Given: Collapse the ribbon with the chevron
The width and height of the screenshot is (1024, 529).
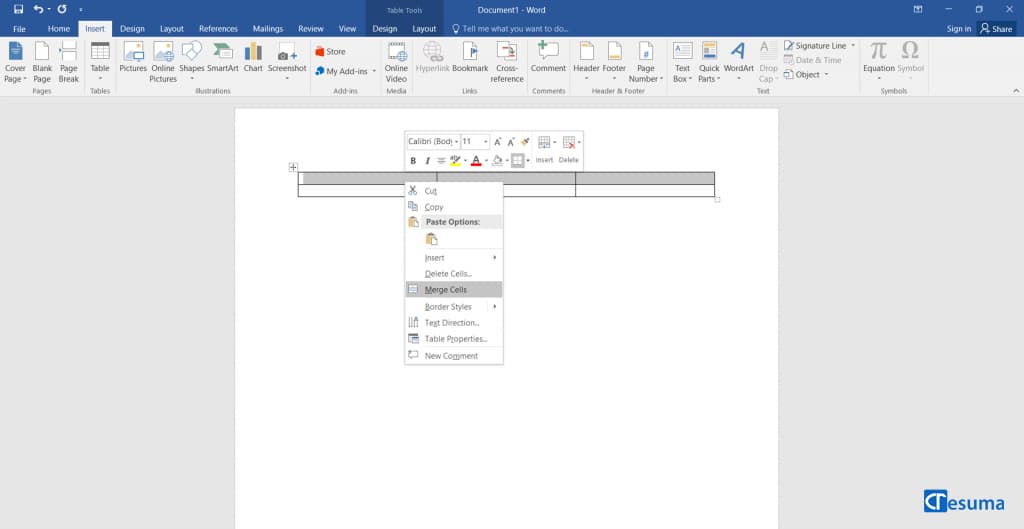Looking at the screenshot, I should 1016,91.
